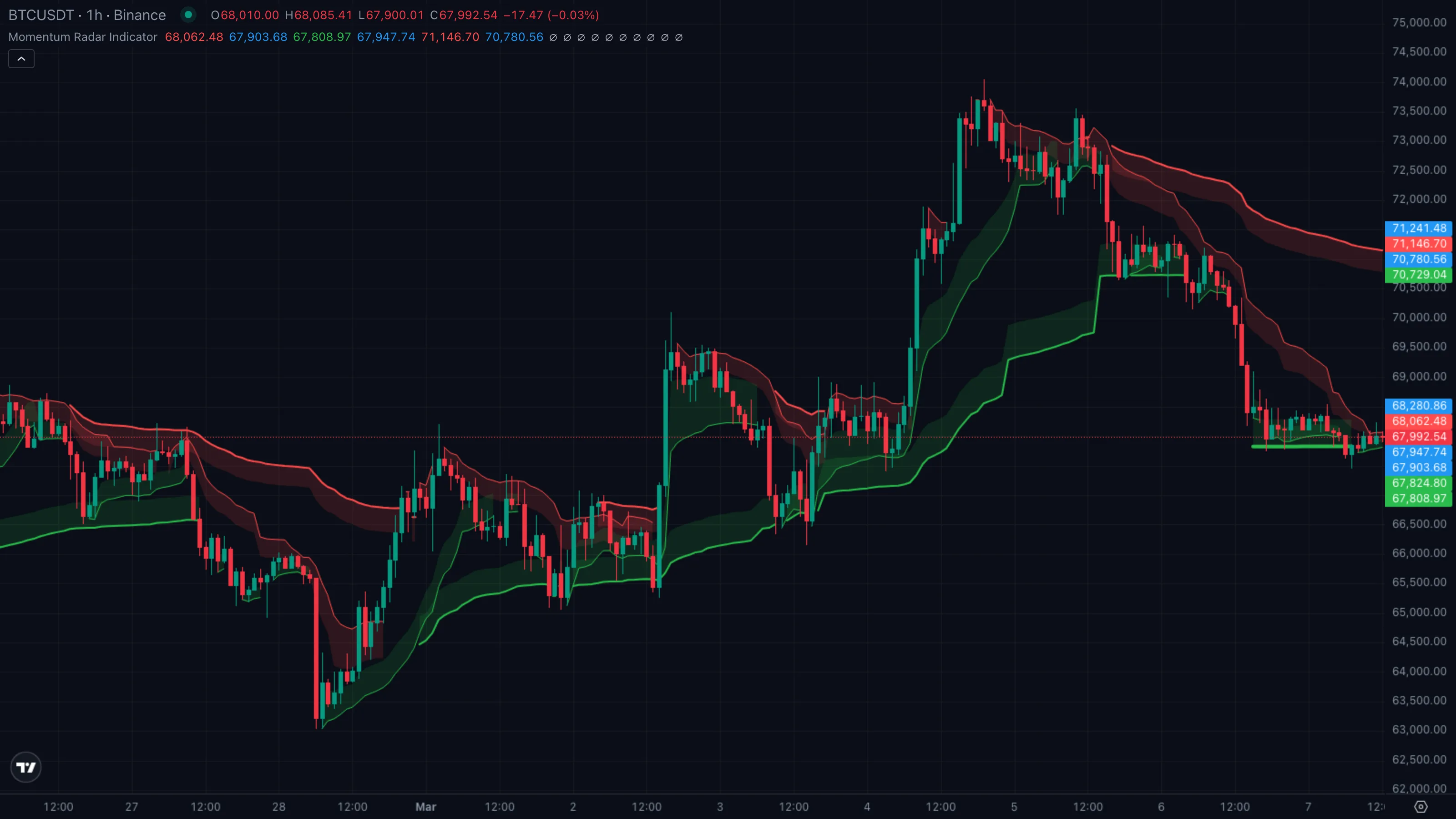The width and height of the screenshot is (1456, 819).
Task: Click the current price label 67,992.54
Action: pos(1419,437)
